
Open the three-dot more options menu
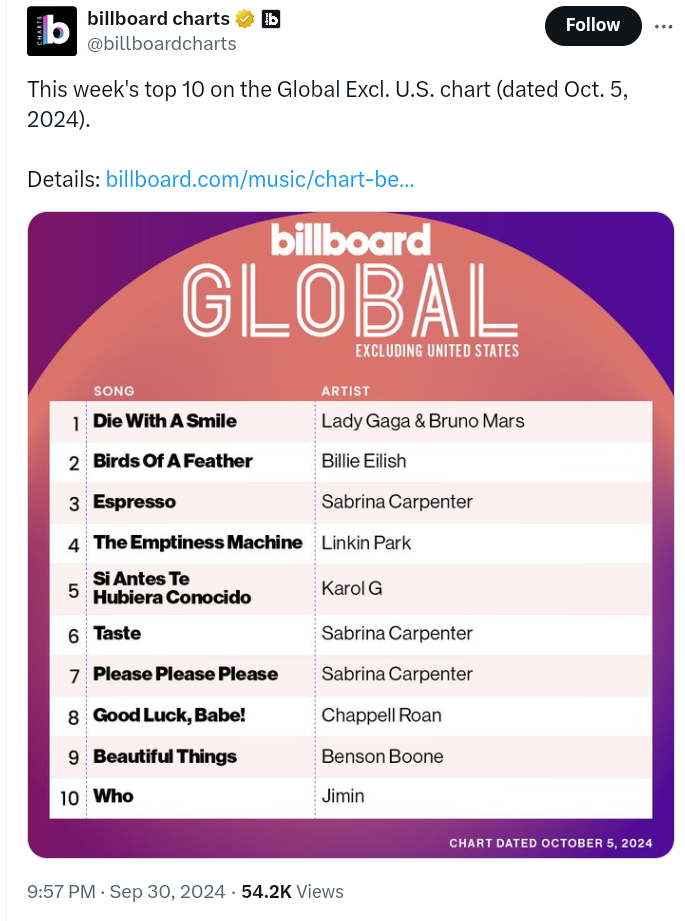(x=663, y=26)
